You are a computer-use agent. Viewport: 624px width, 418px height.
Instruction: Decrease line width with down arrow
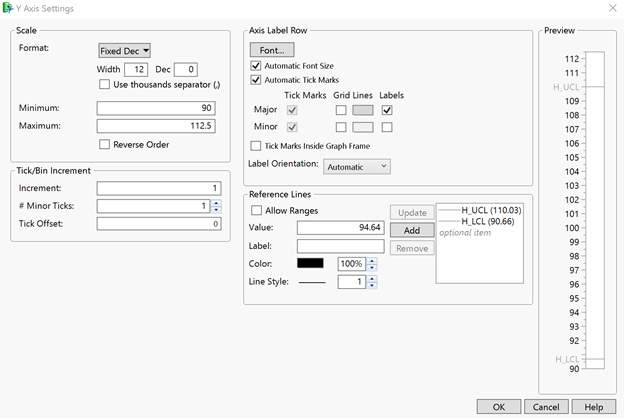pyautogui.click(x=372, y=285)
